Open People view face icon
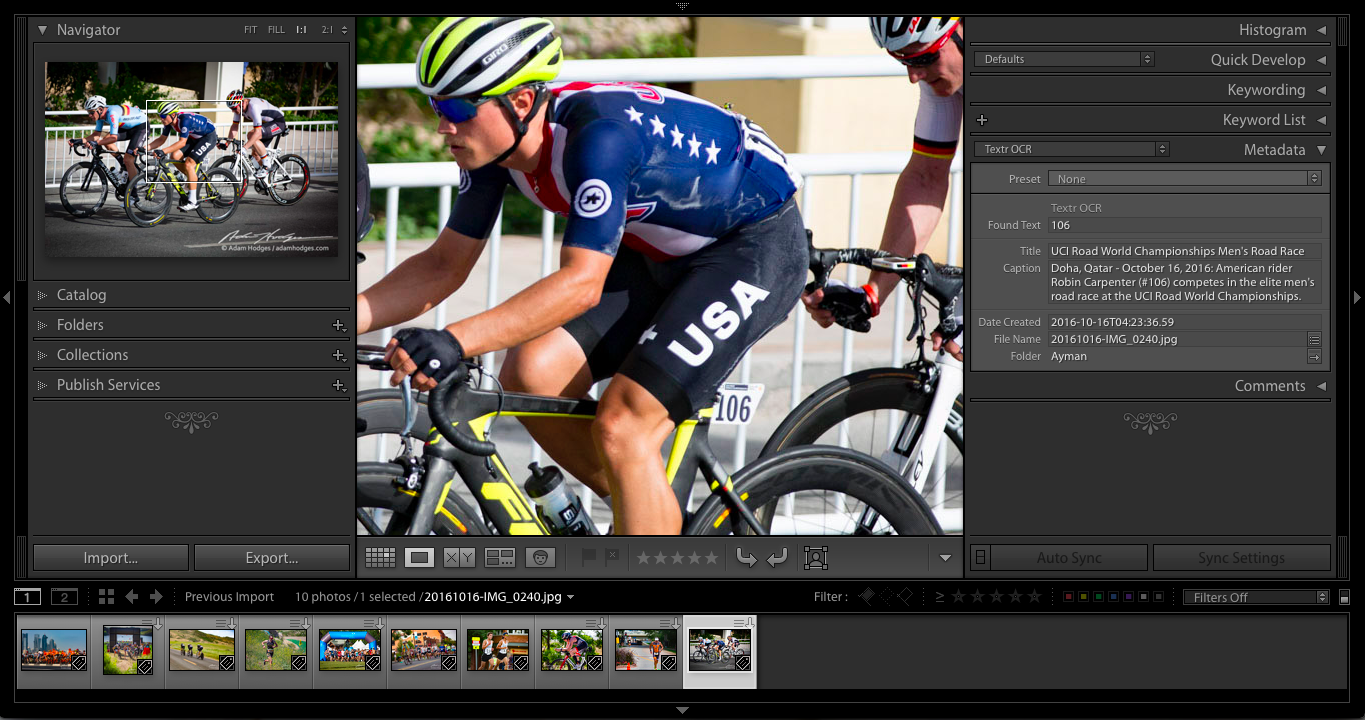The width and height of the screenshot is (1365, 720). pos(540,558)
